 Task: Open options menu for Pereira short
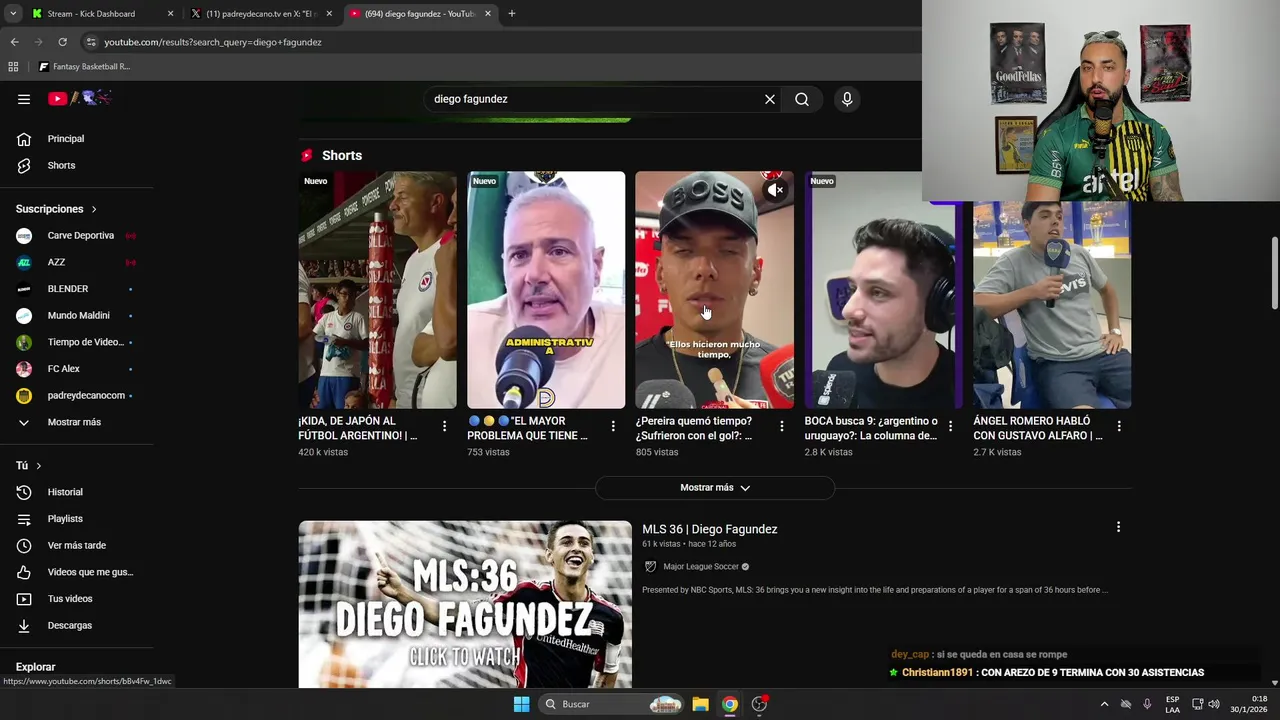782,426
